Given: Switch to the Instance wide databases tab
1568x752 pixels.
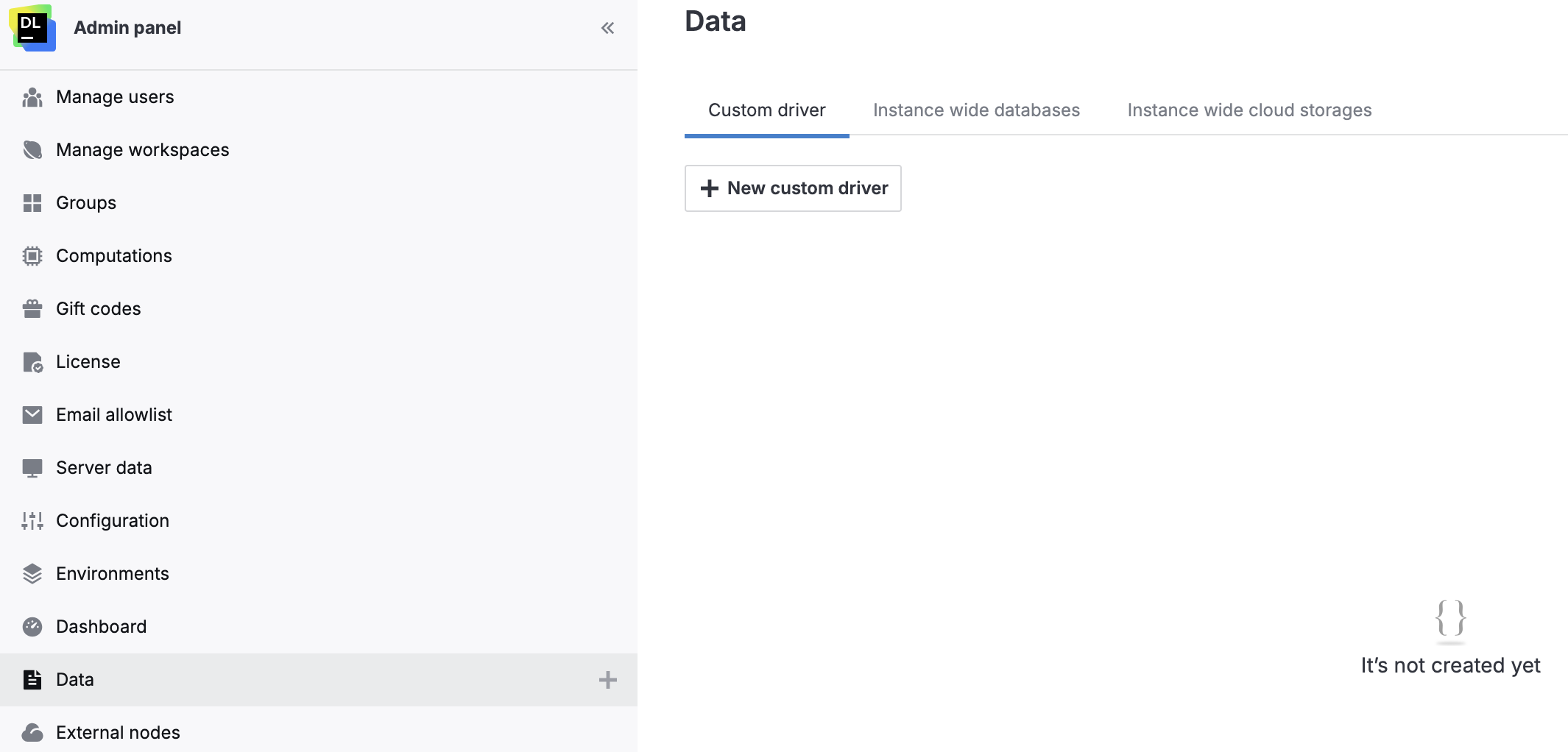Looking at the screenshot, I should [976, 110].
